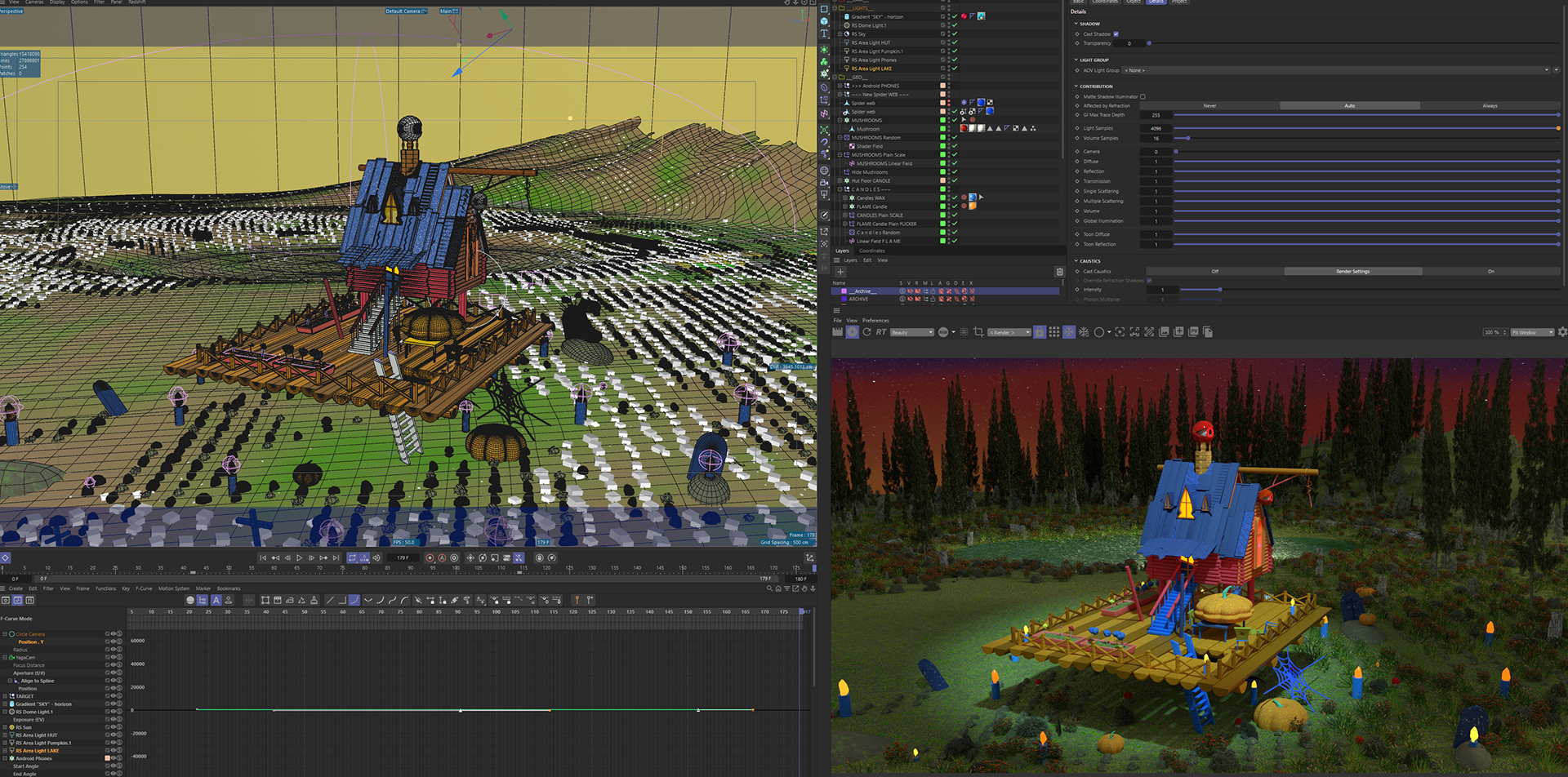Toggle the green checkmark of RS Dome Light.1
Image resolution: width=1568 pixels, height=777 pixels.
pos(954,25)
